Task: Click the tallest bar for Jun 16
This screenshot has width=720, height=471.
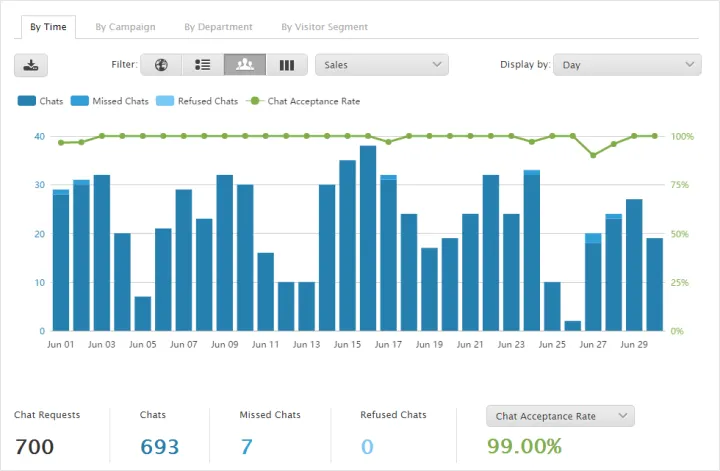Action: tap(368, 240)
